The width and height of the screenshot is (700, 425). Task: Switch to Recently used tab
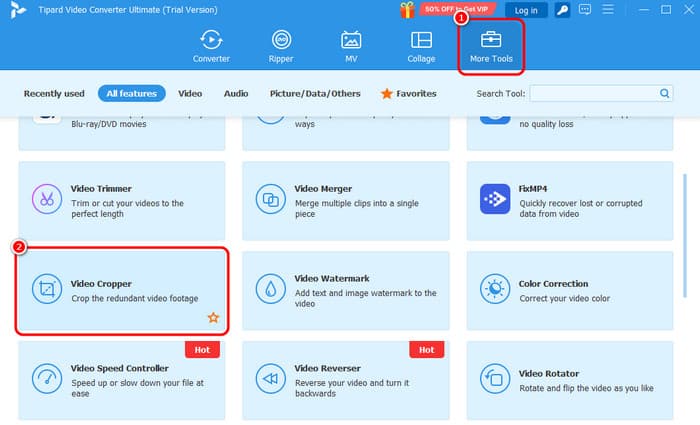(54, 94)
